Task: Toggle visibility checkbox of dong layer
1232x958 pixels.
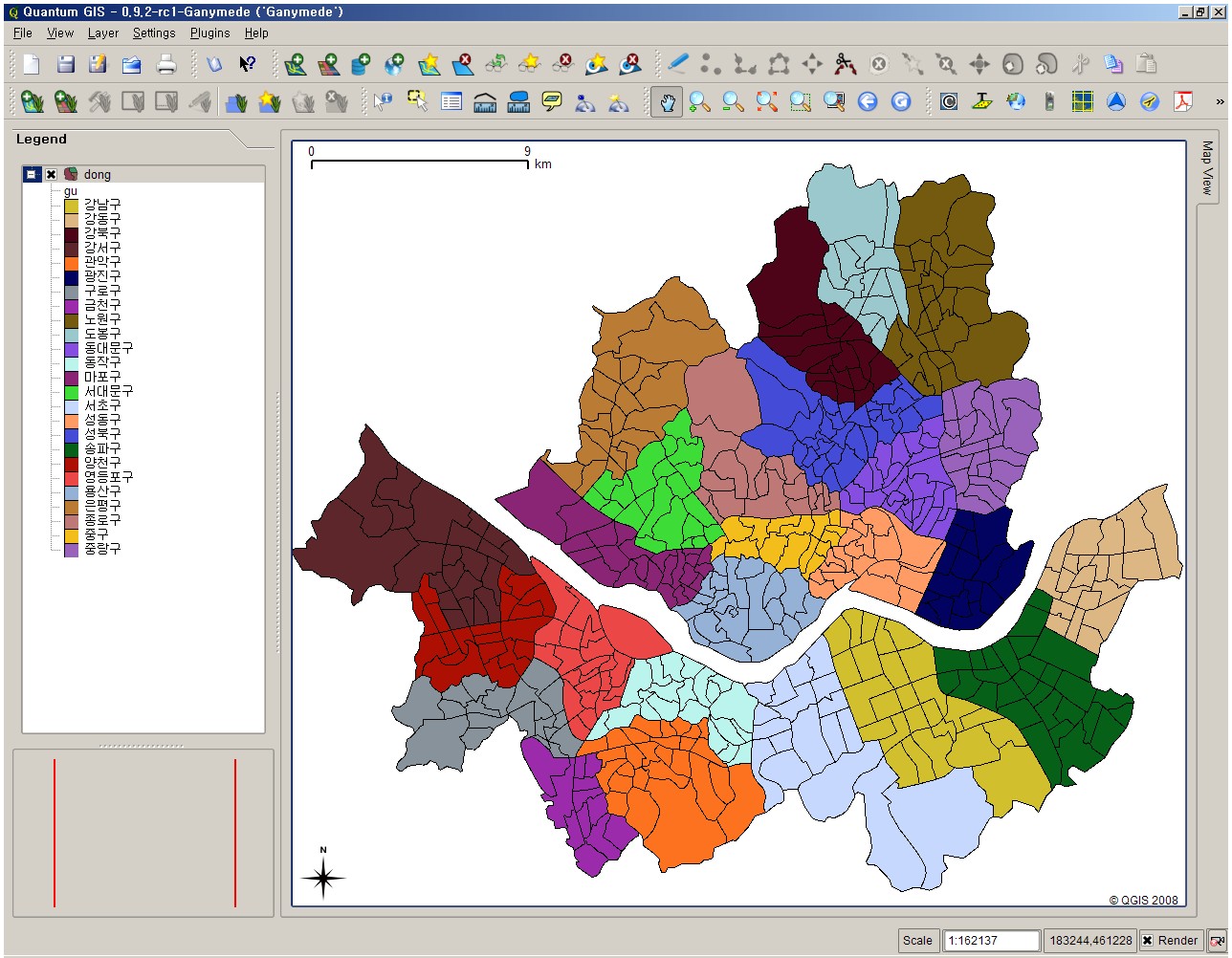Action: tap(52, 174)
